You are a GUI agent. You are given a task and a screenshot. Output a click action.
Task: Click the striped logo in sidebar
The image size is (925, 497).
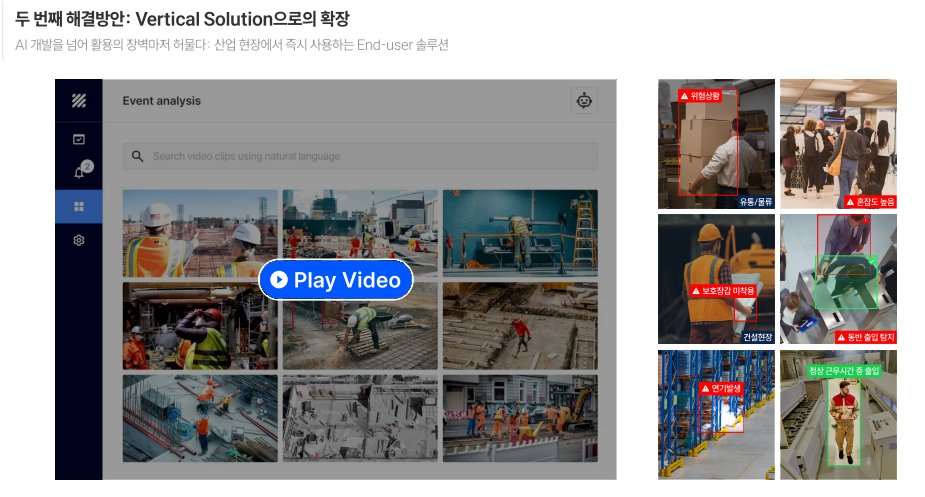79,100
